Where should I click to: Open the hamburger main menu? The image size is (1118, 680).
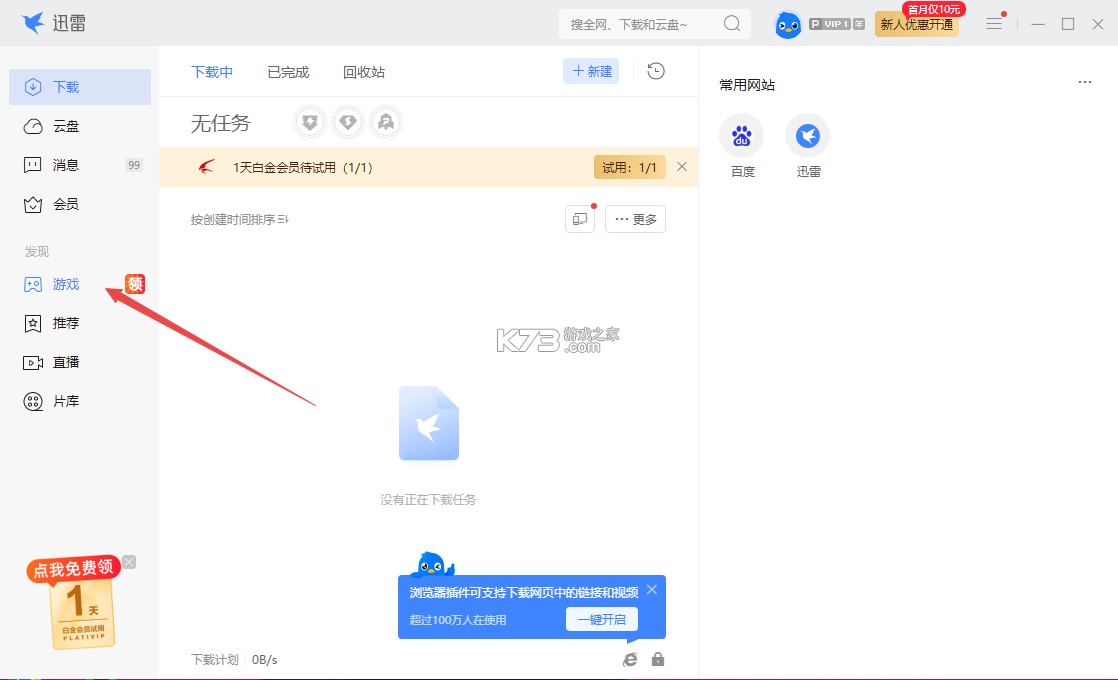click(994, 24)
